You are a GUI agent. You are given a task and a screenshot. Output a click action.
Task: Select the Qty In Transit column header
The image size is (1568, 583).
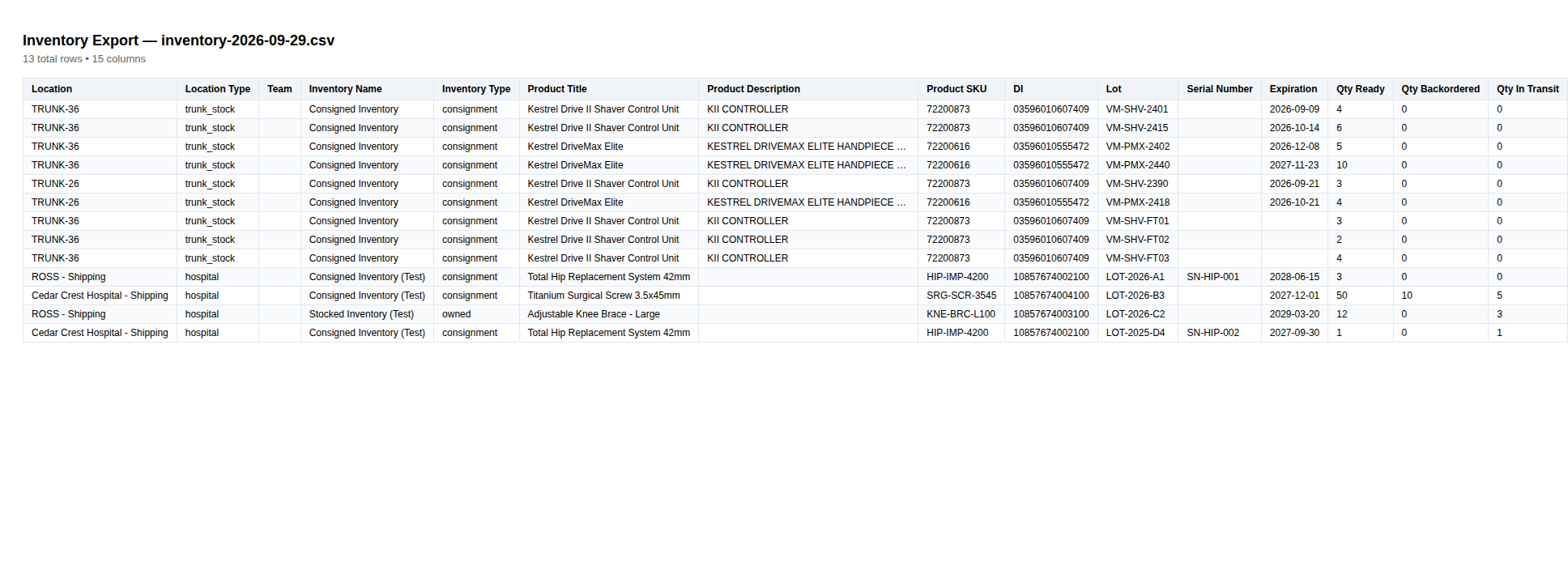pyautogui.click(x=1528, y=89)
